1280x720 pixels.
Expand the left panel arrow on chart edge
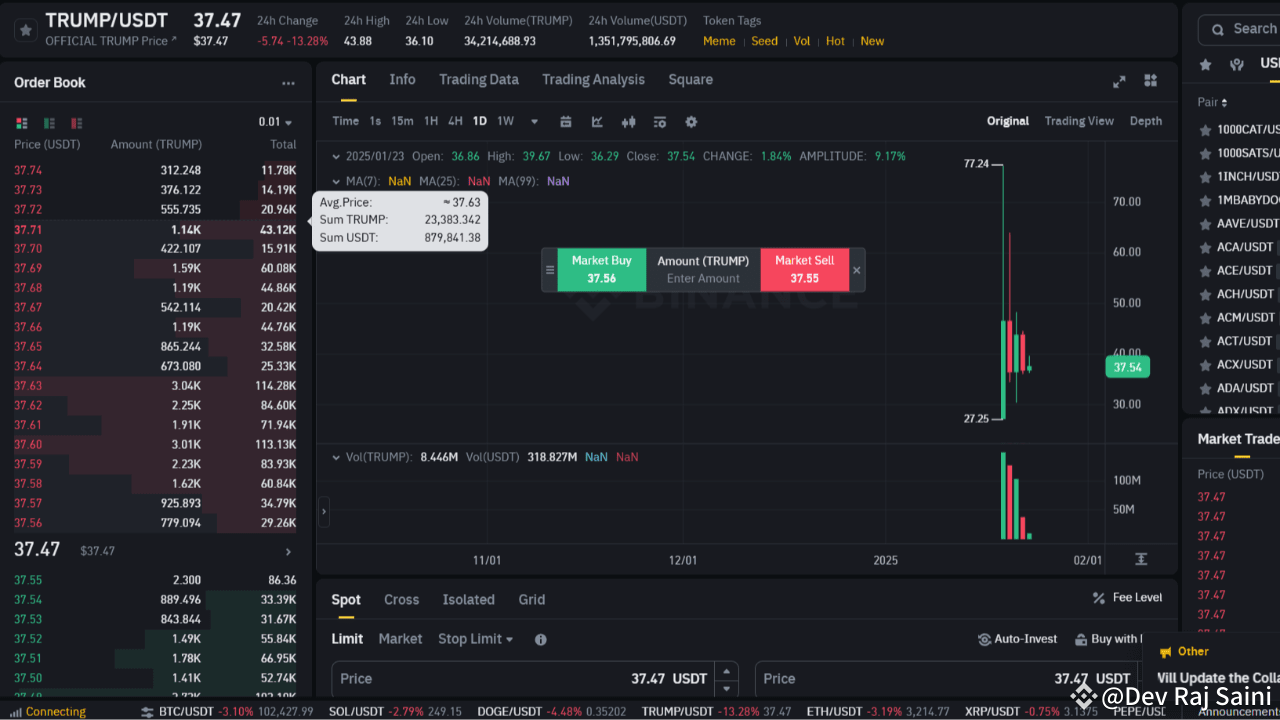click(x=323, y=512)
